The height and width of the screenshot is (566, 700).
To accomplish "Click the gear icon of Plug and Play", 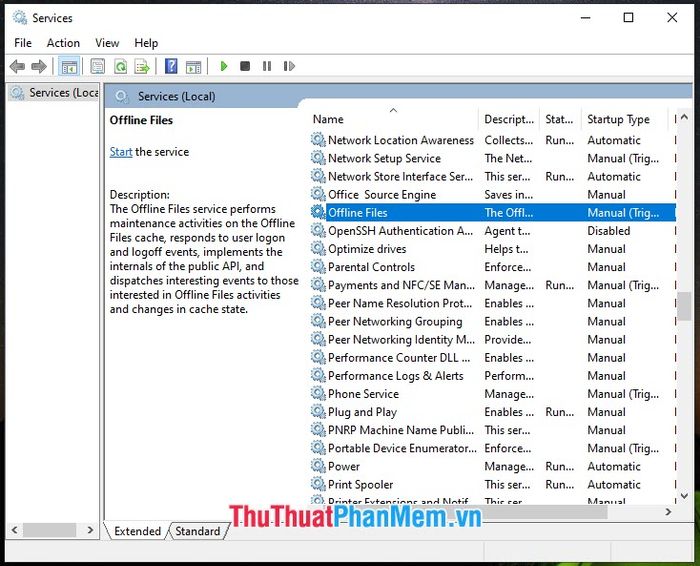I will (318, 411).
